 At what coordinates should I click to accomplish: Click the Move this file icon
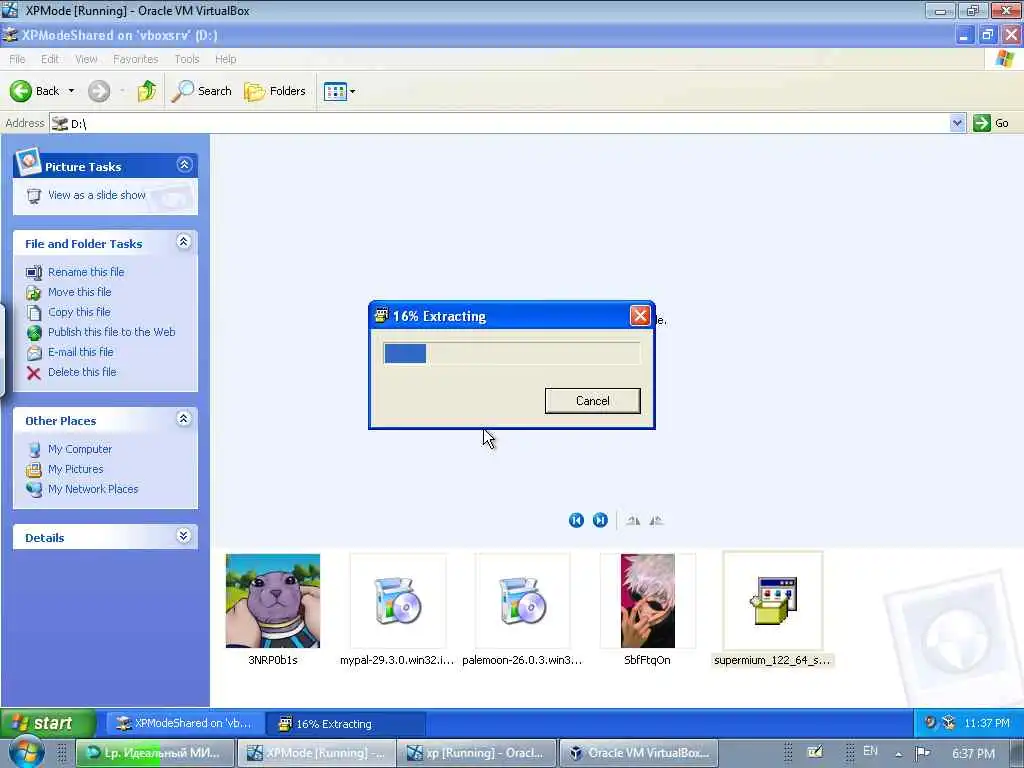coord(34,293)
